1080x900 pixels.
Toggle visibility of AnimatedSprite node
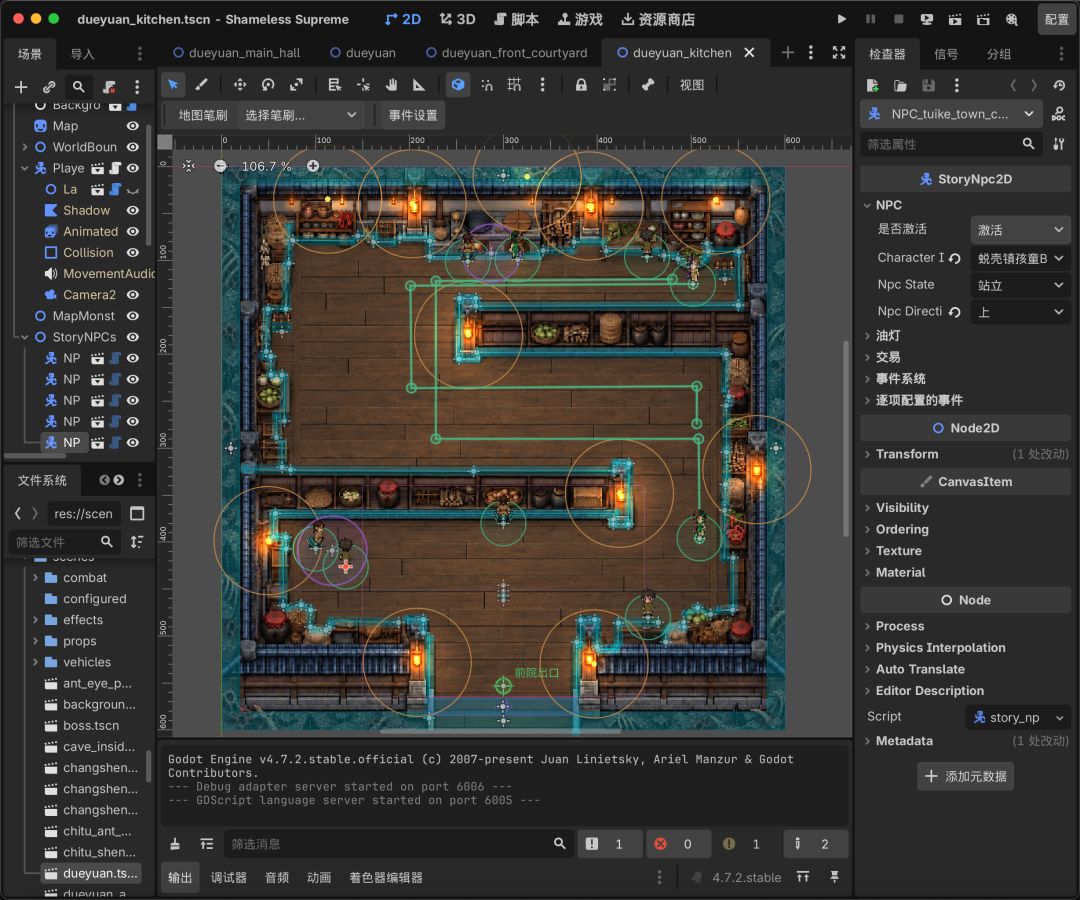[x=133, y=231]
